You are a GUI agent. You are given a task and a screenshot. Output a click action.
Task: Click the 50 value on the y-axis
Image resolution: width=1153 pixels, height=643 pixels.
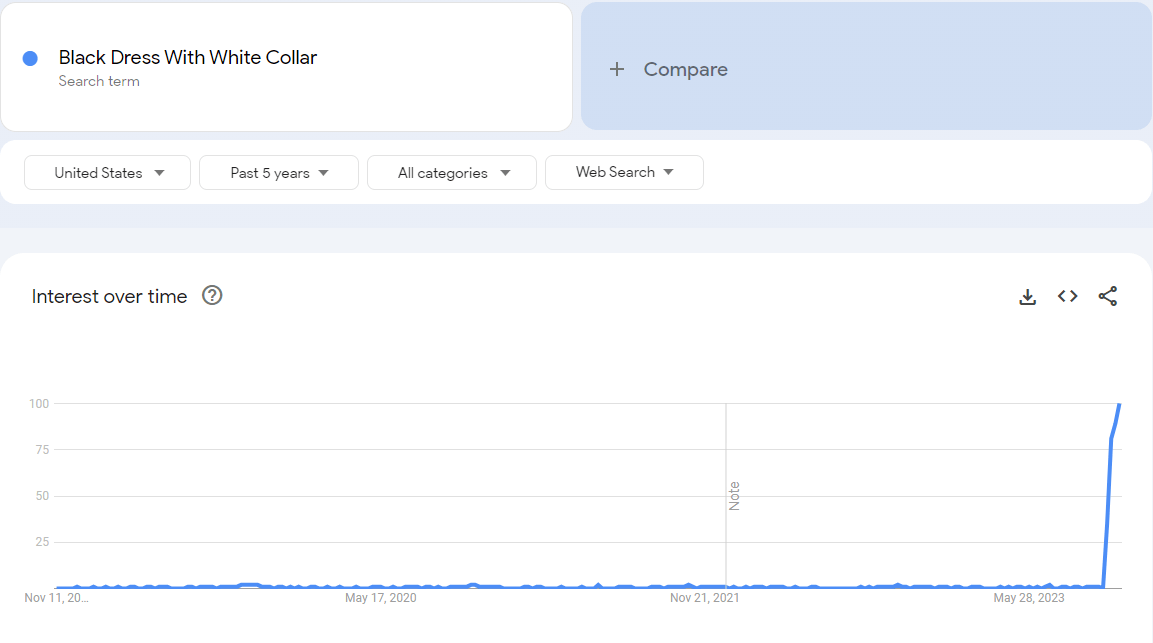point(41,496)
